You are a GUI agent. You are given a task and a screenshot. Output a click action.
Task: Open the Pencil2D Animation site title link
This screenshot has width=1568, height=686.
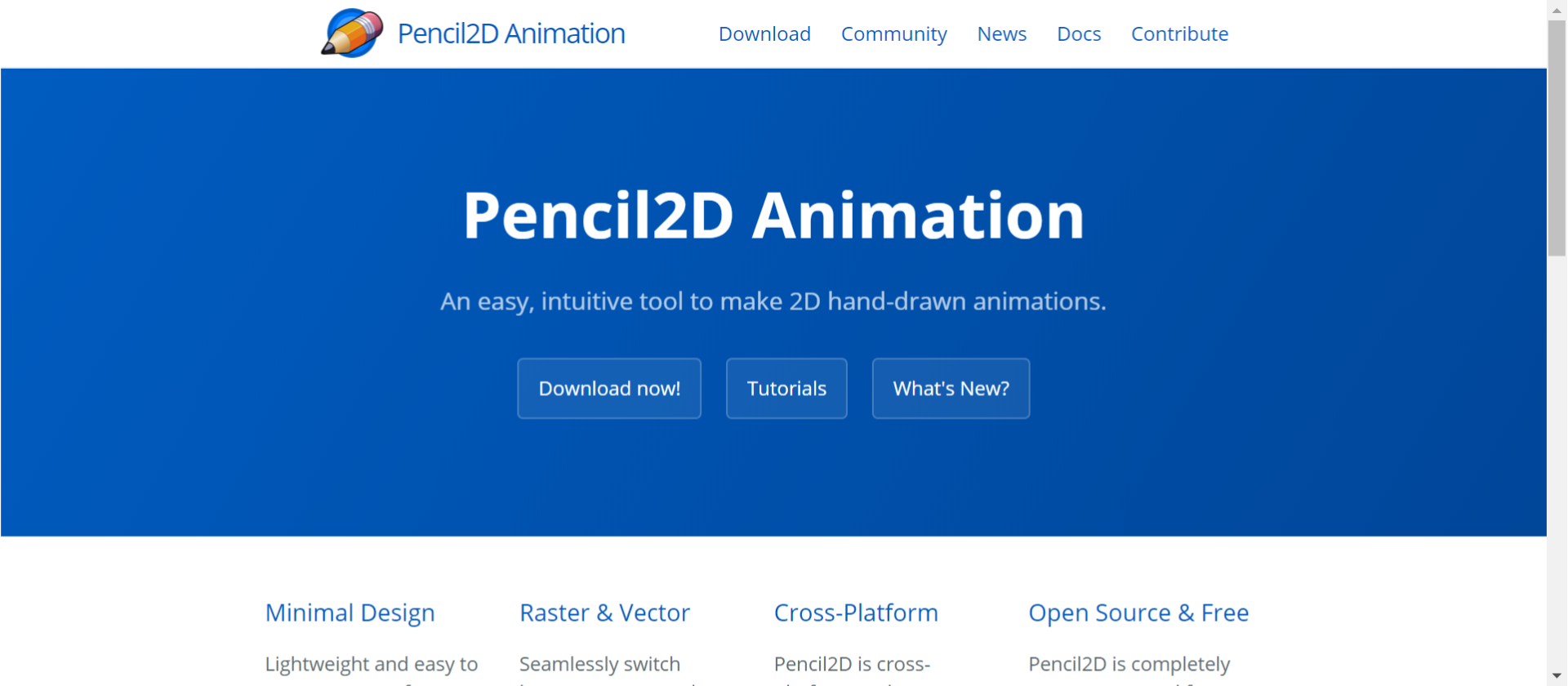click(x=510, y=33)
